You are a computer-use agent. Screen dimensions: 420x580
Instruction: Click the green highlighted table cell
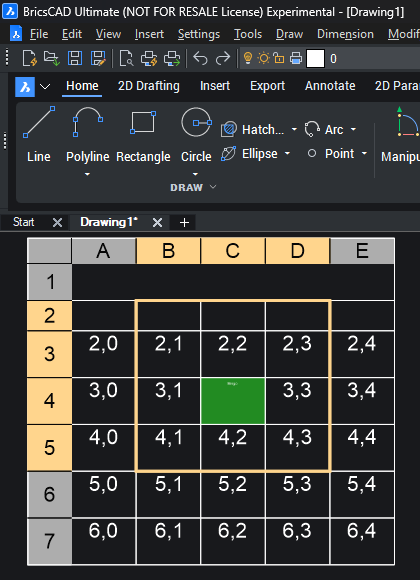pos(233,401)
